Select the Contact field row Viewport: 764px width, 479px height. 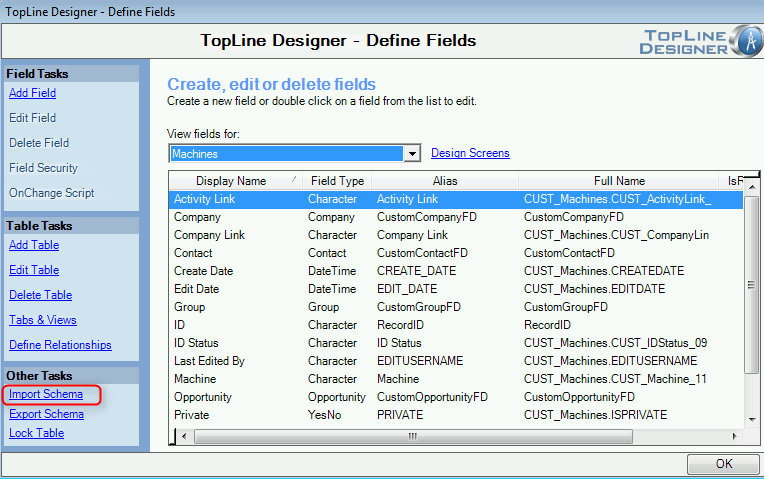coord(456,253)
